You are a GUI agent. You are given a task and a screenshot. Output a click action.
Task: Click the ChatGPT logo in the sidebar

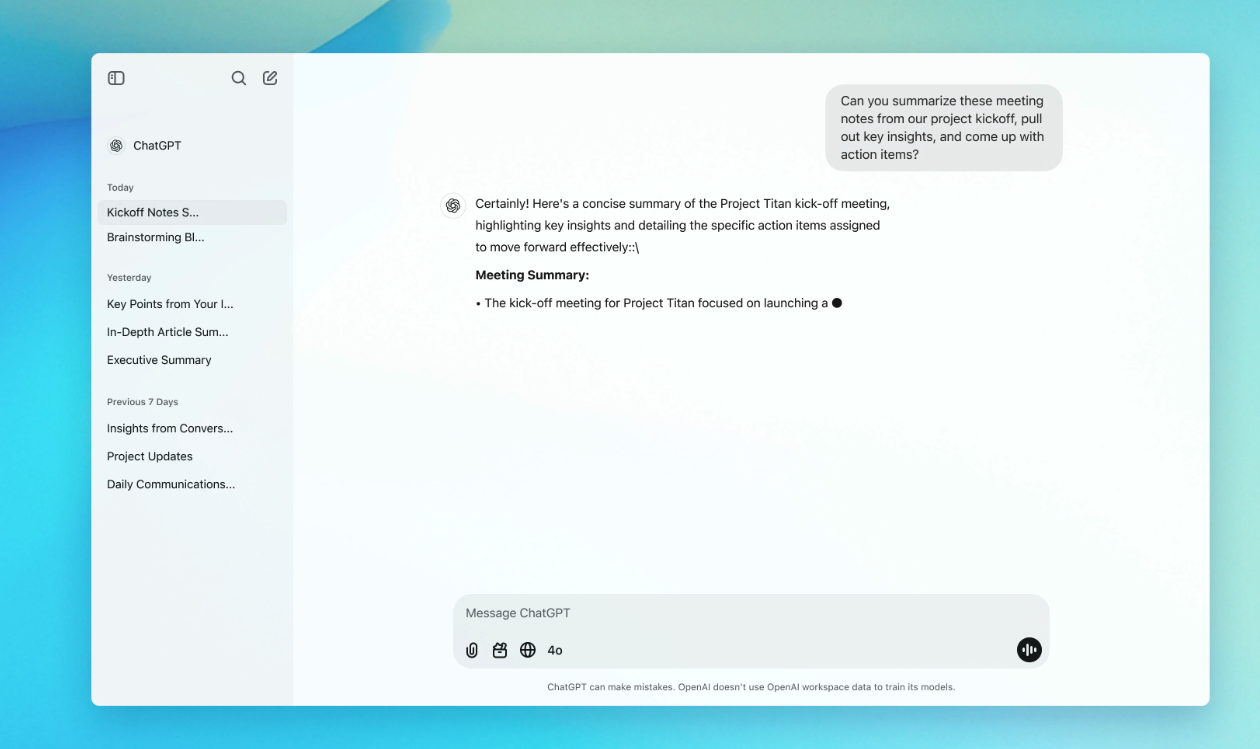click(116, 145)
